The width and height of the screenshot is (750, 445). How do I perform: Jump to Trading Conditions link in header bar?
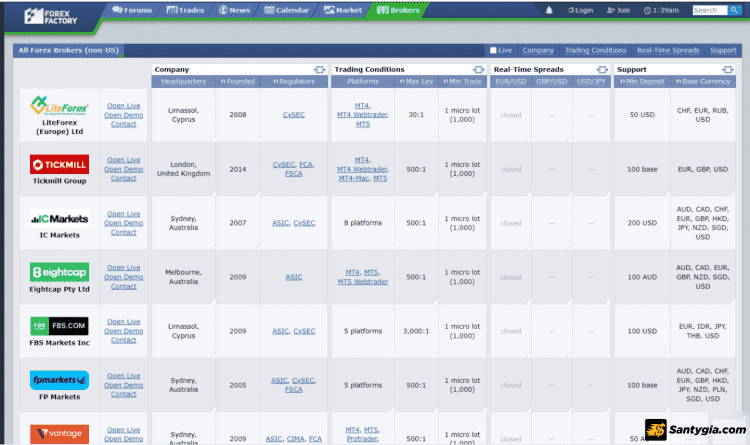coord(596,50)
